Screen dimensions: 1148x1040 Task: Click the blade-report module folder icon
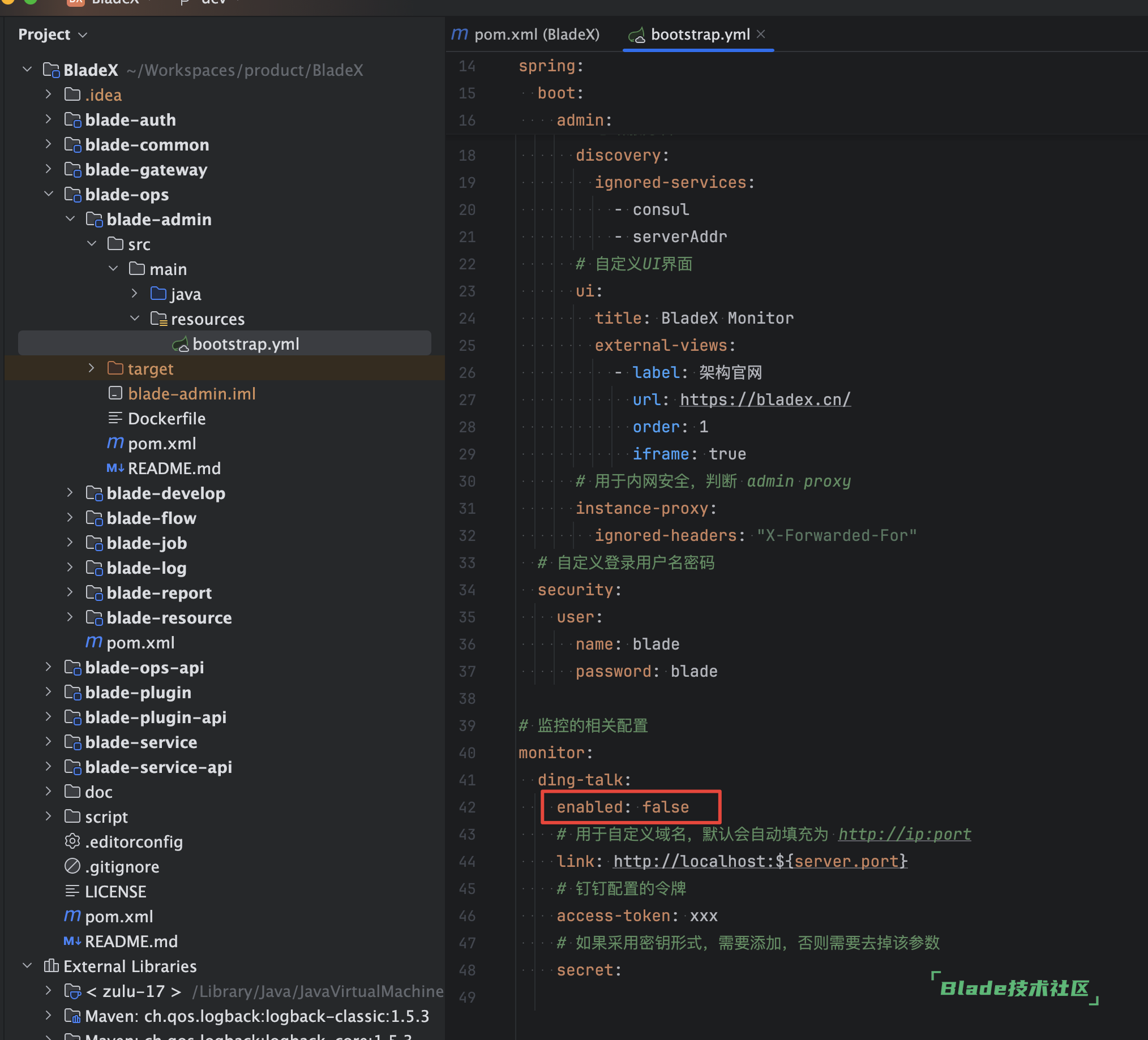94,592
